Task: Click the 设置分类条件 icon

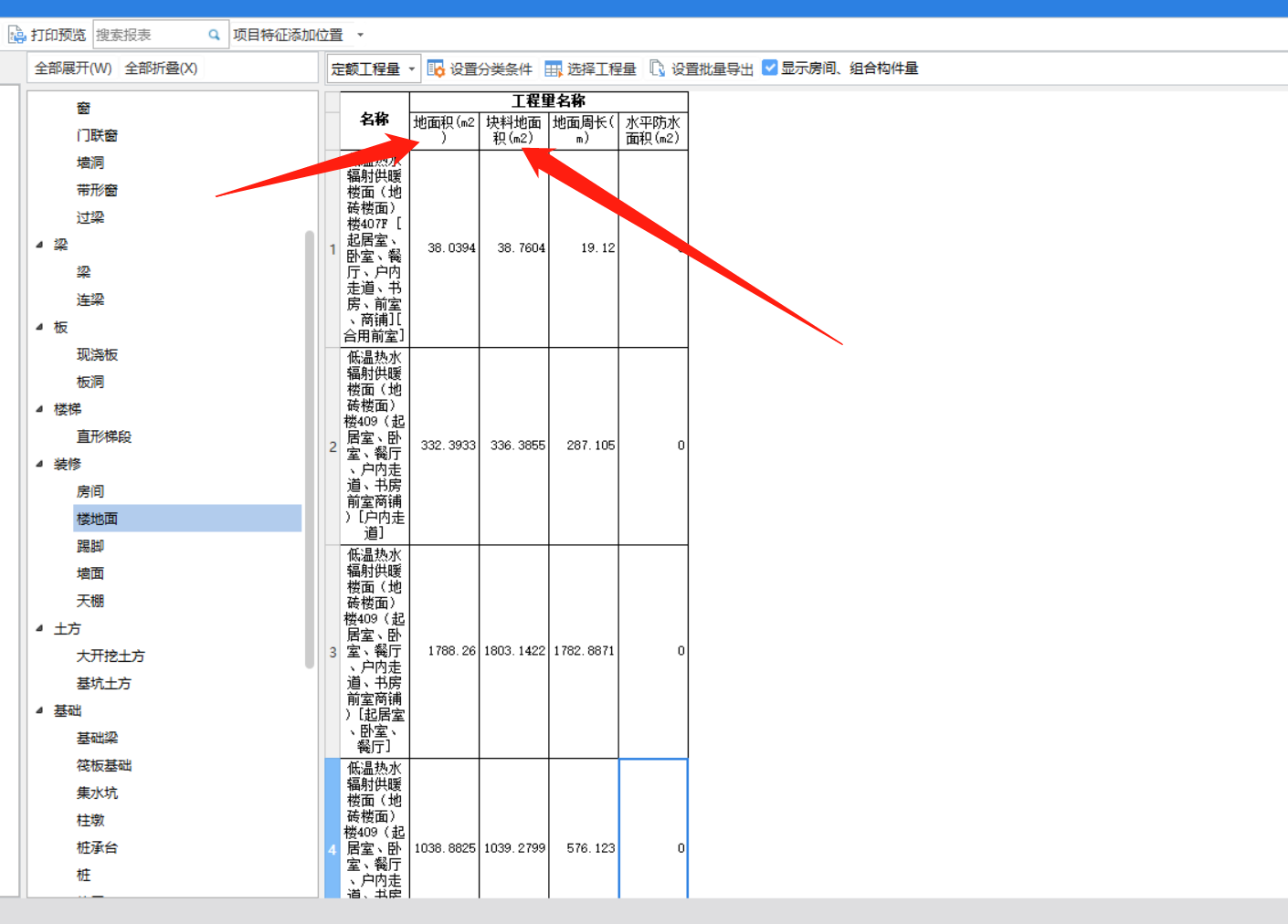Action: (x=436, y=68)
